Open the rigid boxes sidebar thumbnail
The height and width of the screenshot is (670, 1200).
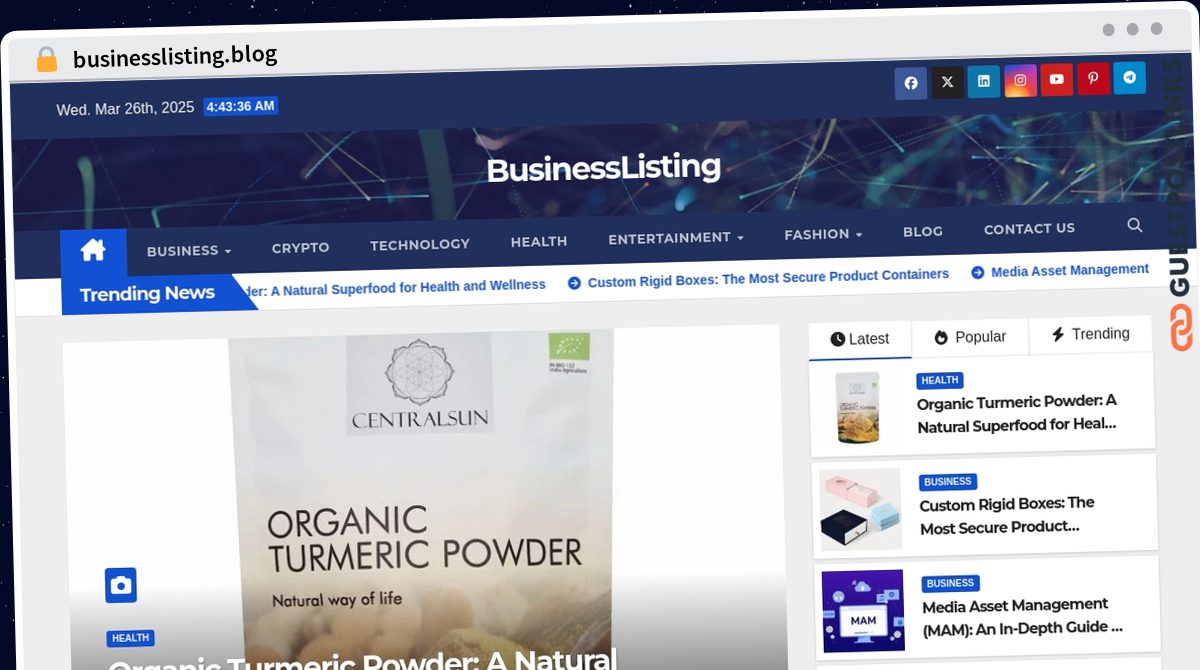click(x=860, y=509)
